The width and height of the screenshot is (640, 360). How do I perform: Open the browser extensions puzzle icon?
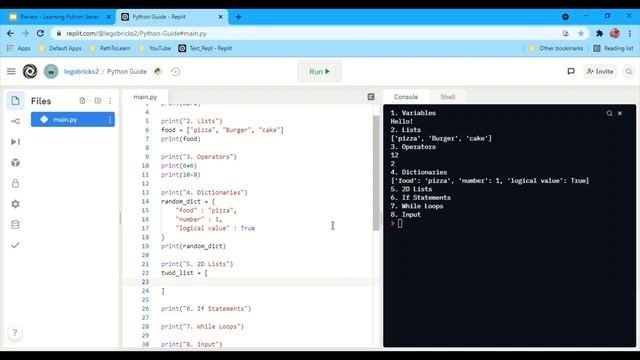tap(599, 33)
